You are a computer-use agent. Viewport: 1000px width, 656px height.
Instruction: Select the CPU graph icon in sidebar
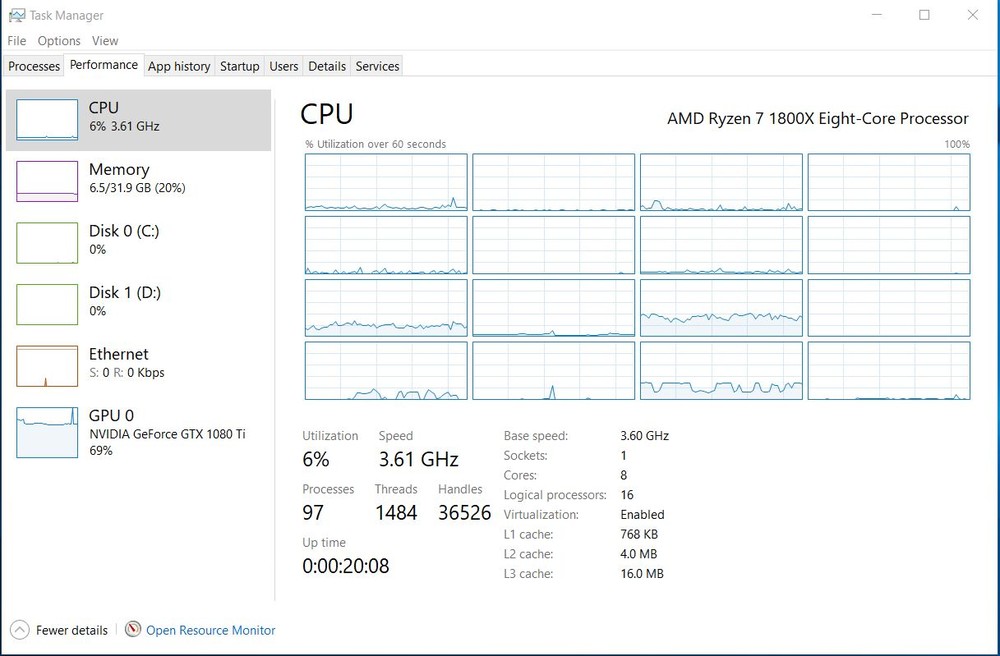[46, 118]
